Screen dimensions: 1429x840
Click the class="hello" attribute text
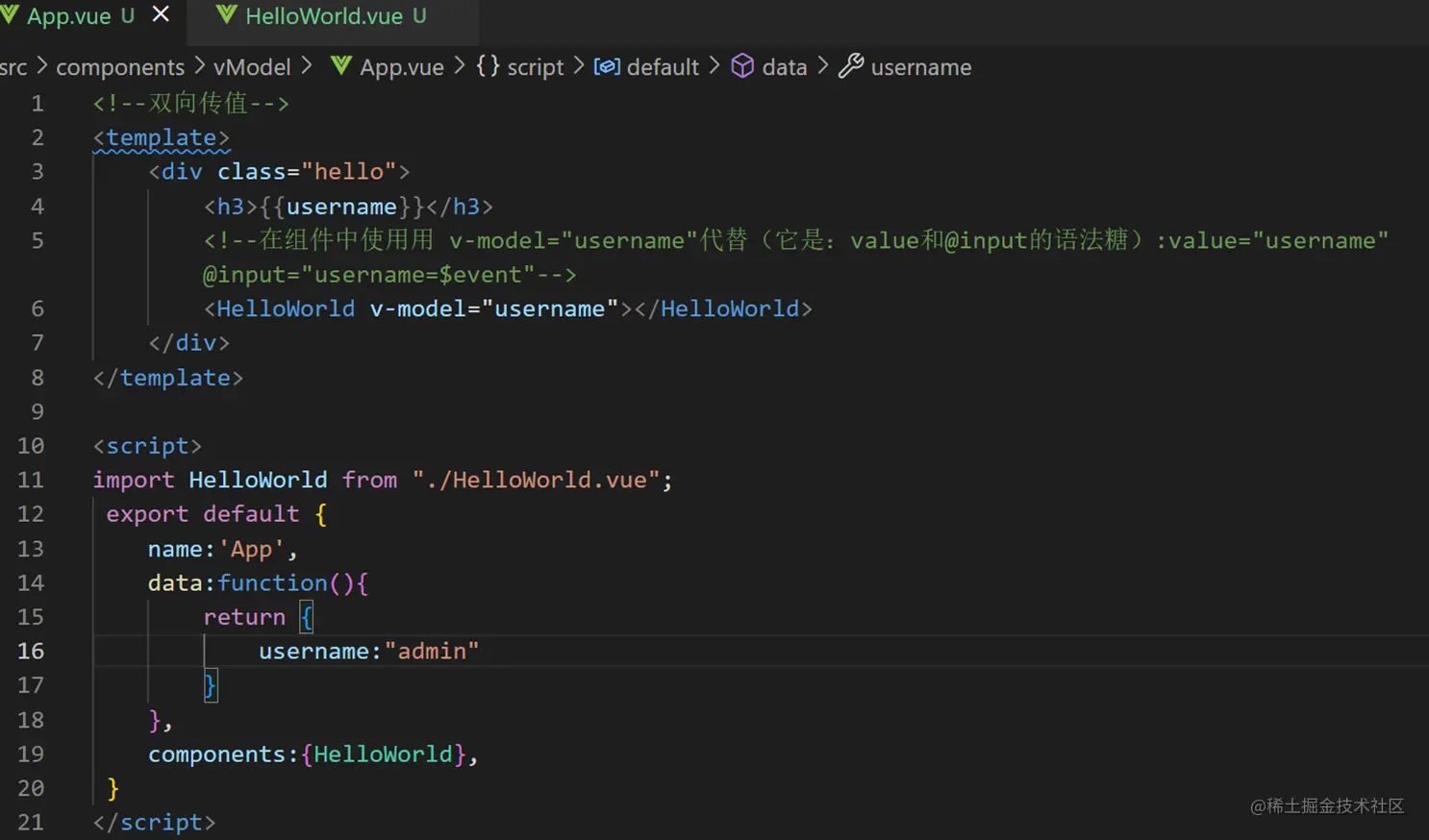tap(308, 172)
